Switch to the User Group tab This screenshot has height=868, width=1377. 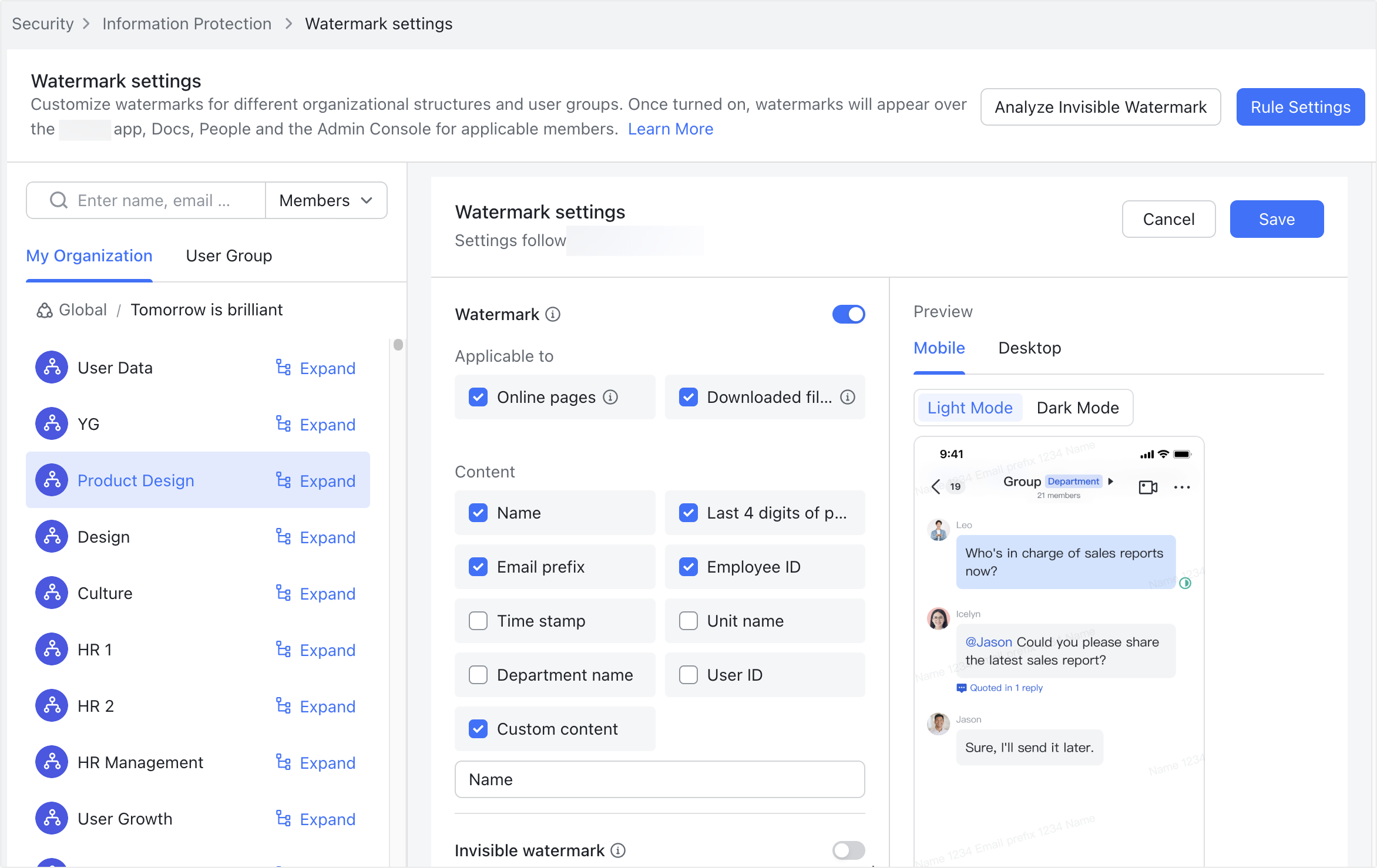point(229,255)
